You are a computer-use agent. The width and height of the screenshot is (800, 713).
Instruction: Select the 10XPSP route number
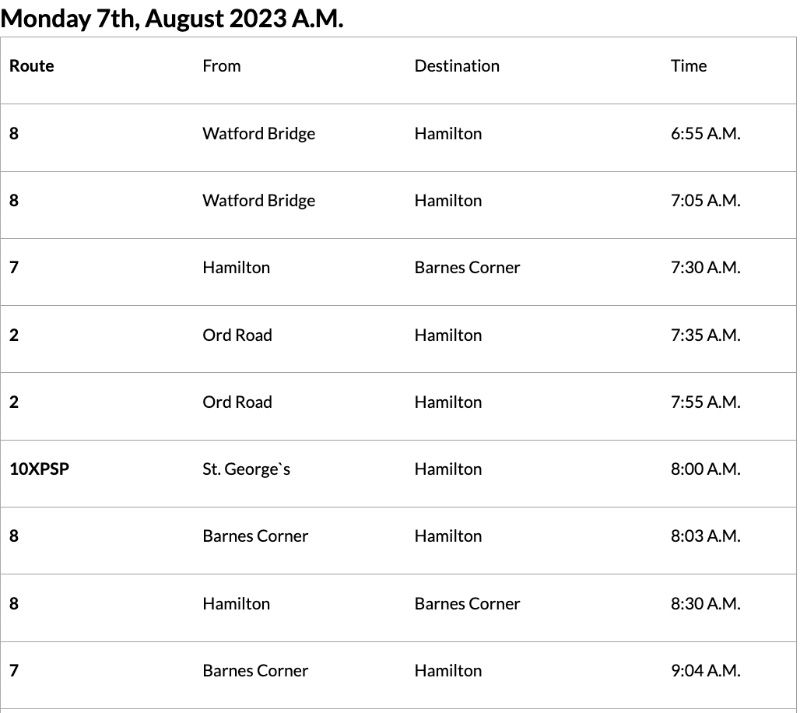click(x=39, y=469)
